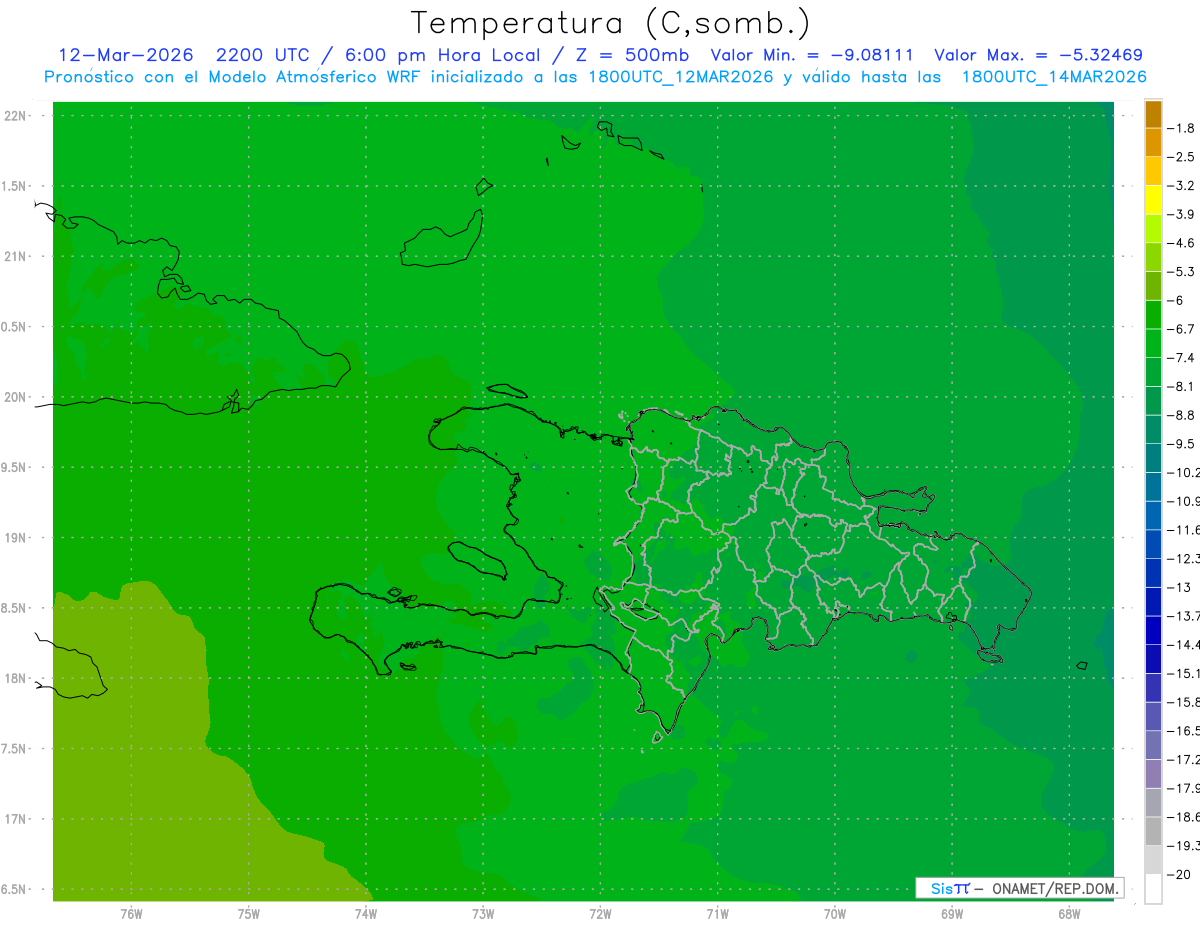The height and width of the screenshot is (927, 1200).
Task: Click the "-5.3" color scale label
Action: (1181, 271)
